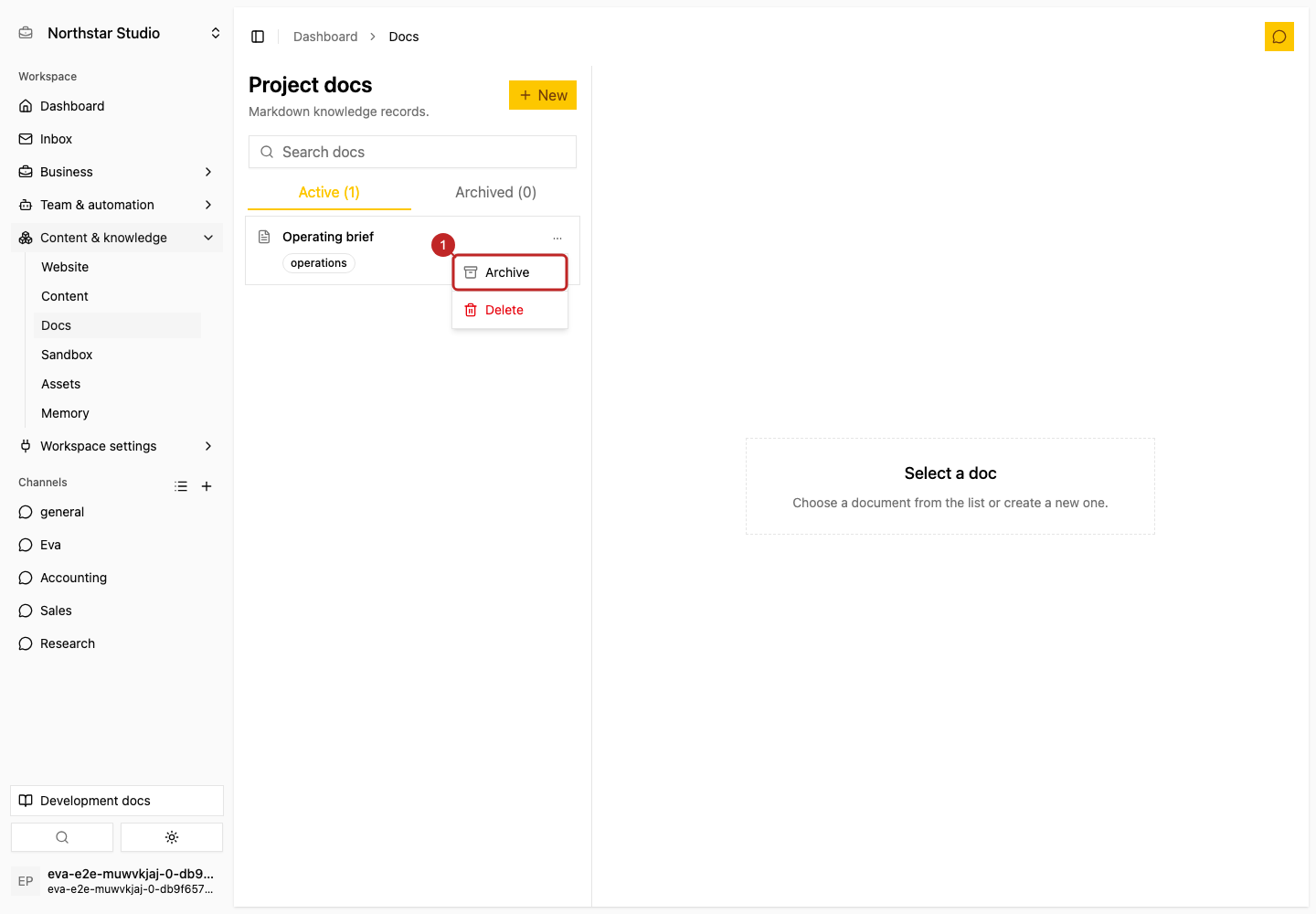Open the Memory sidebar item
Viewport: 1316px width, 914px height.
pyautogui.click(x=117, y=413)
